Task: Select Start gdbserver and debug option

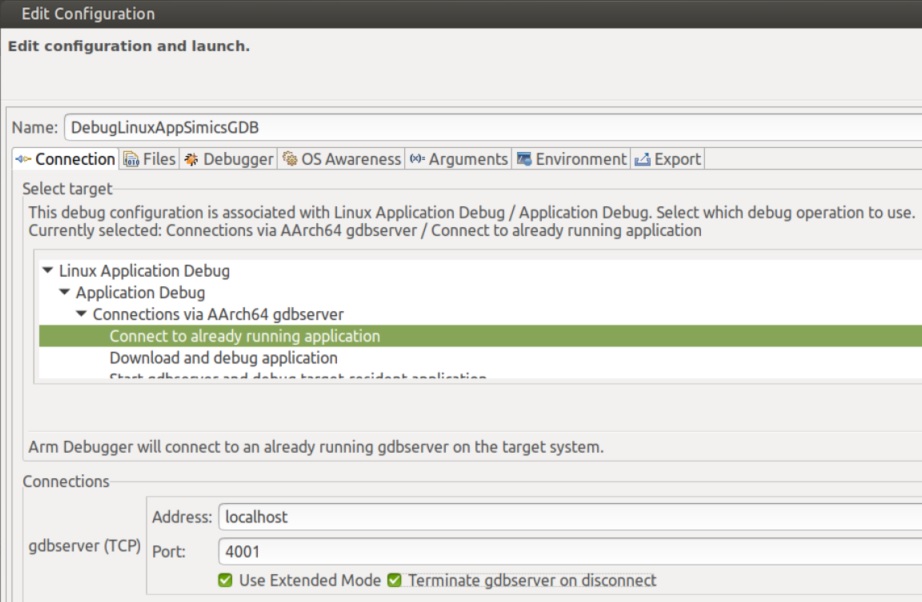Action: pos(297,378)
